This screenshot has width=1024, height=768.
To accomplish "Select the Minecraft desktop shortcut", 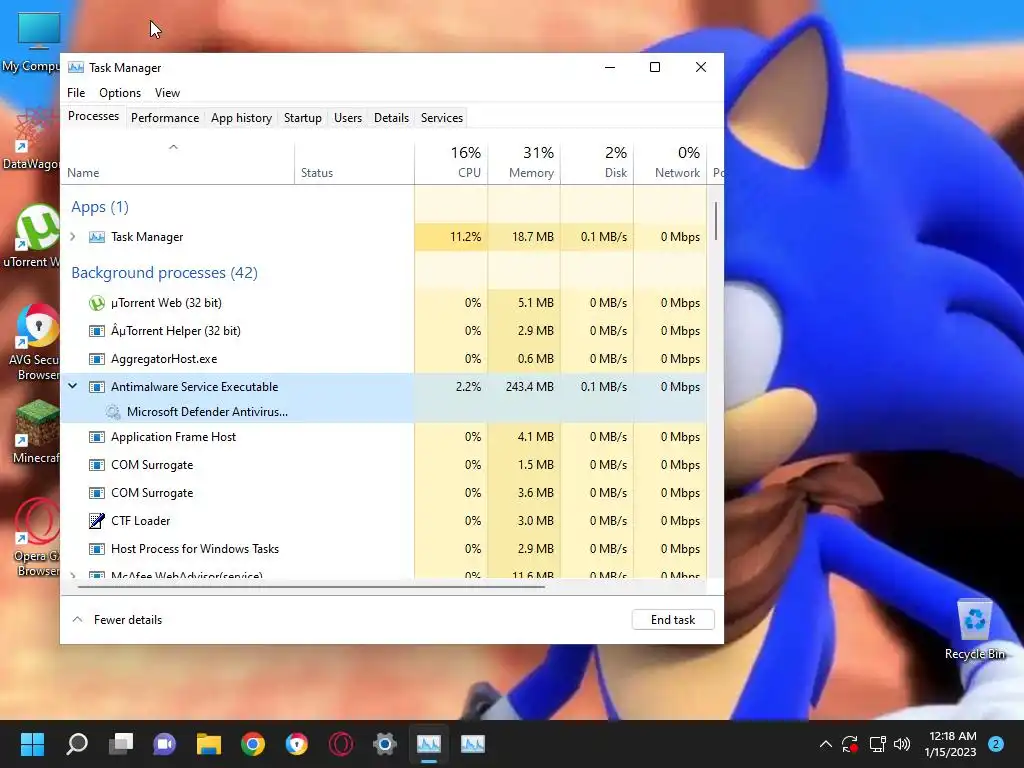I will pyautogui.click(x=35, y=431).
